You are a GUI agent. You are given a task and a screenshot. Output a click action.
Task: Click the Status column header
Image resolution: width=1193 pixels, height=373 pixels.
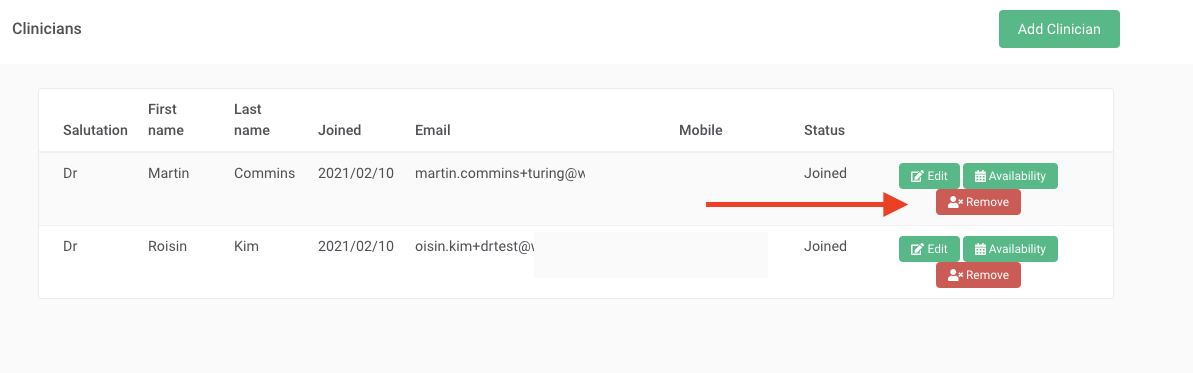(x=824, y=130)
